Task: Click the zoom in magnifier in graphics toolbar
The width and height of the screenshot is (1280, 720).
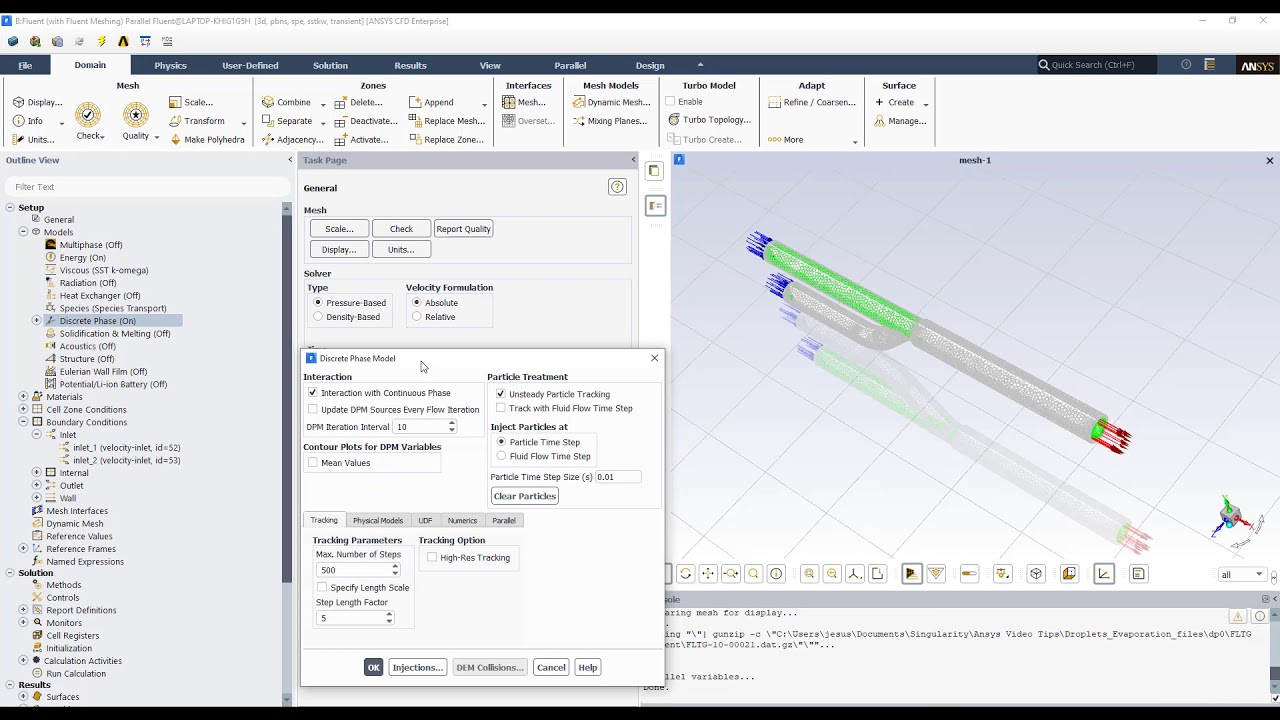Action: coord(809,574)
